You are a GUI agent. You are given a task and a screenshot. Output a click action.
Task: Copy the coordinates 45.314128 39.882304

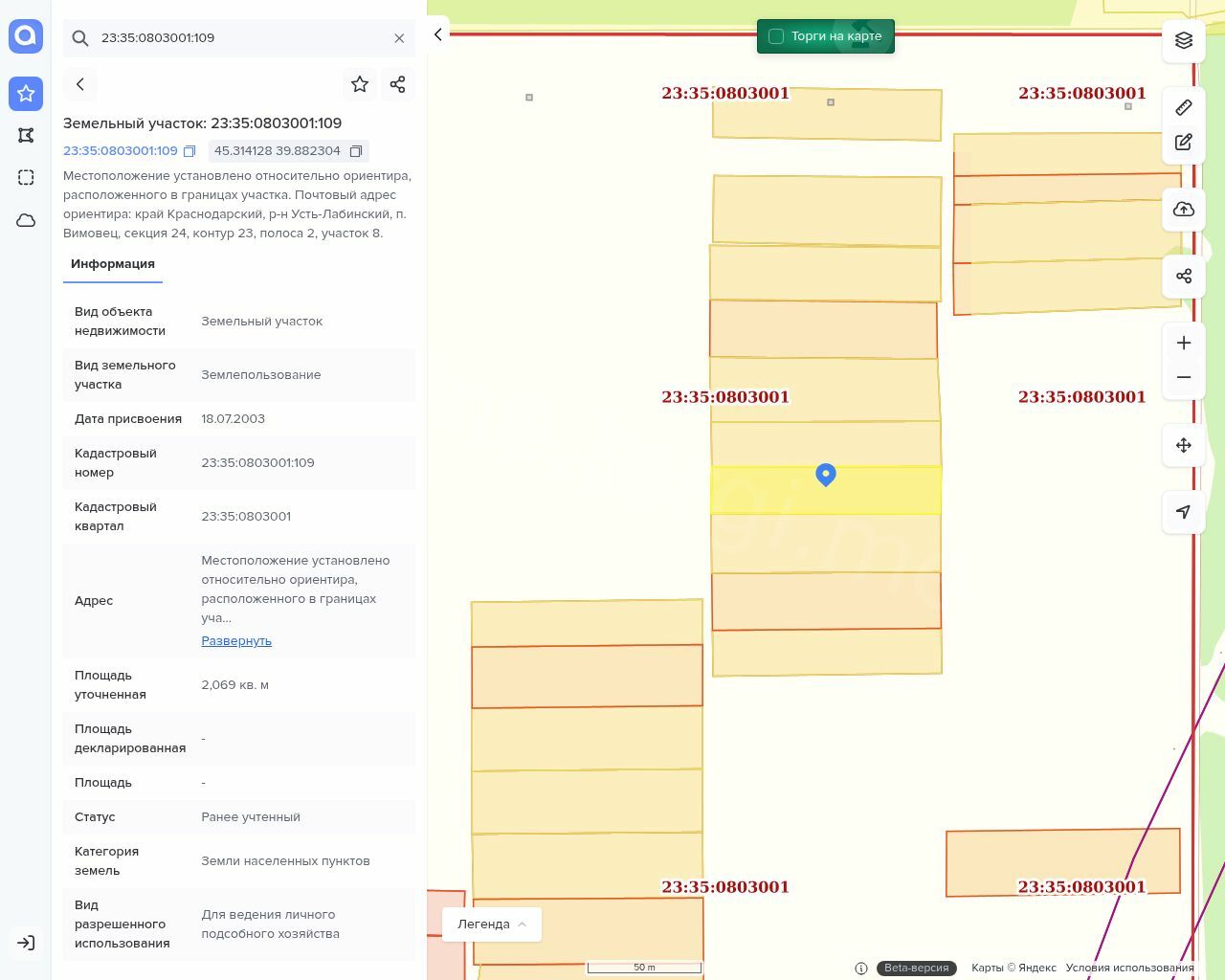[x=356, y=151]
